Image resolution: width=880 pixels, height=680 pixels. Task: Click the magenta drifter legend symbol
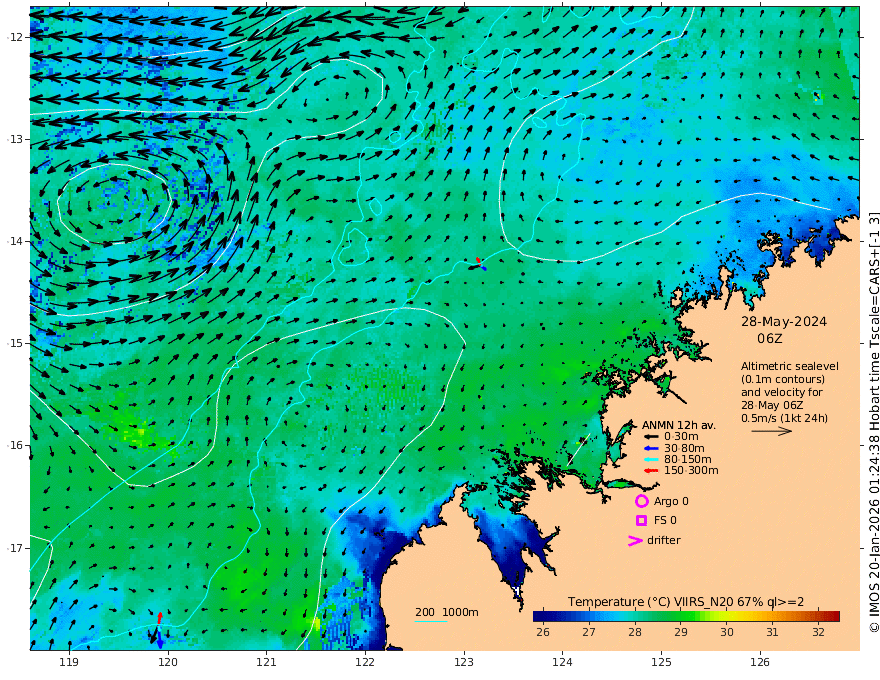[x=635, y=540]
